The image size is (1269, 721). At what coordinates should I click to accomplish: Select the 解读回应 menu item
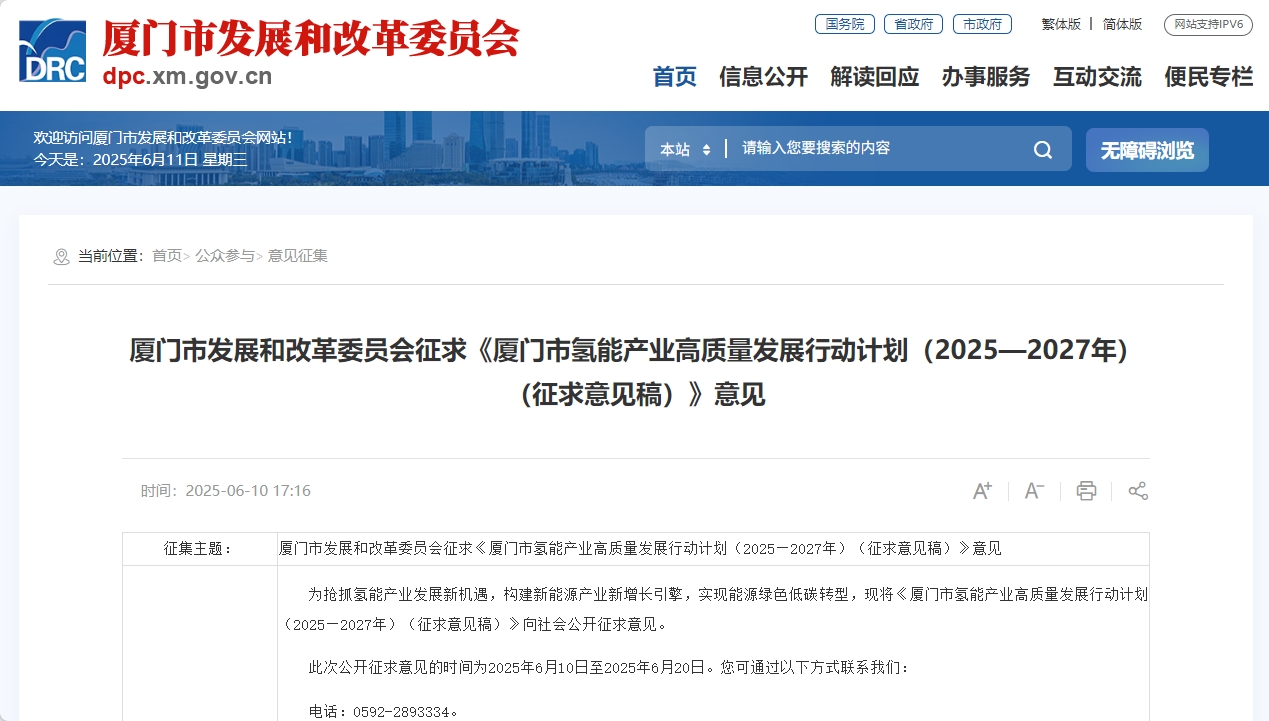pos(874,77)
